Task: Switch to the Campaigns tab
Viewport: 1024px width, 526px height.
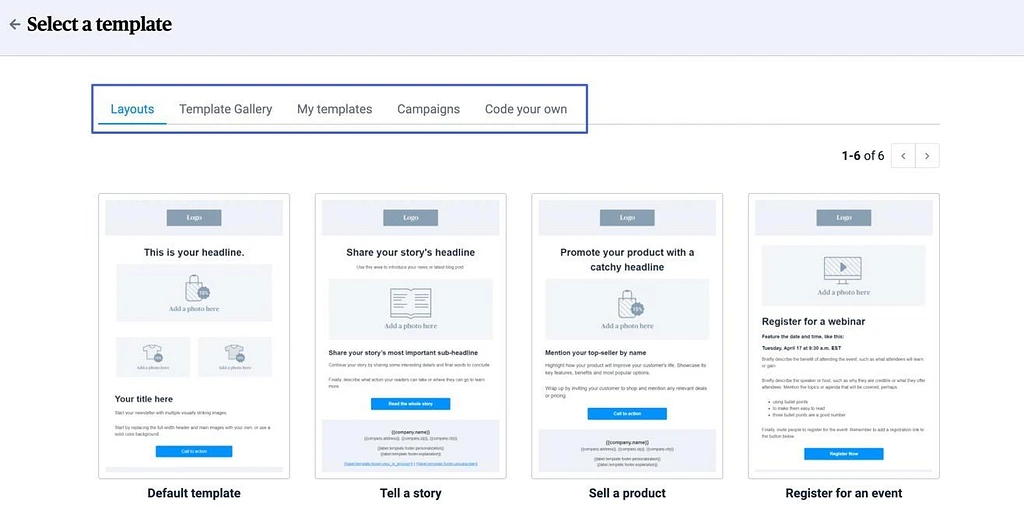Action: [x=428, y=109]
